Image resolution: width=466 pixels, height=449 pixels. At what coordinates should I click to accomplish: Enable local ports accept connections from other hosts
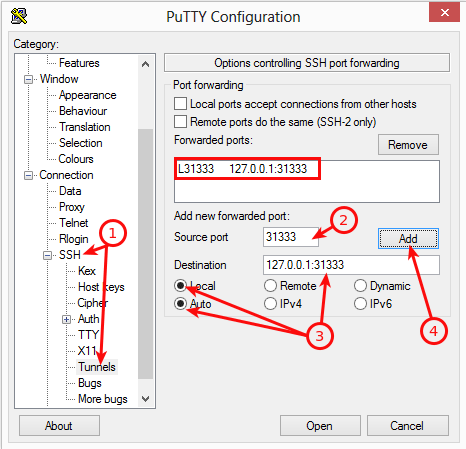click(x=180, y=104)
